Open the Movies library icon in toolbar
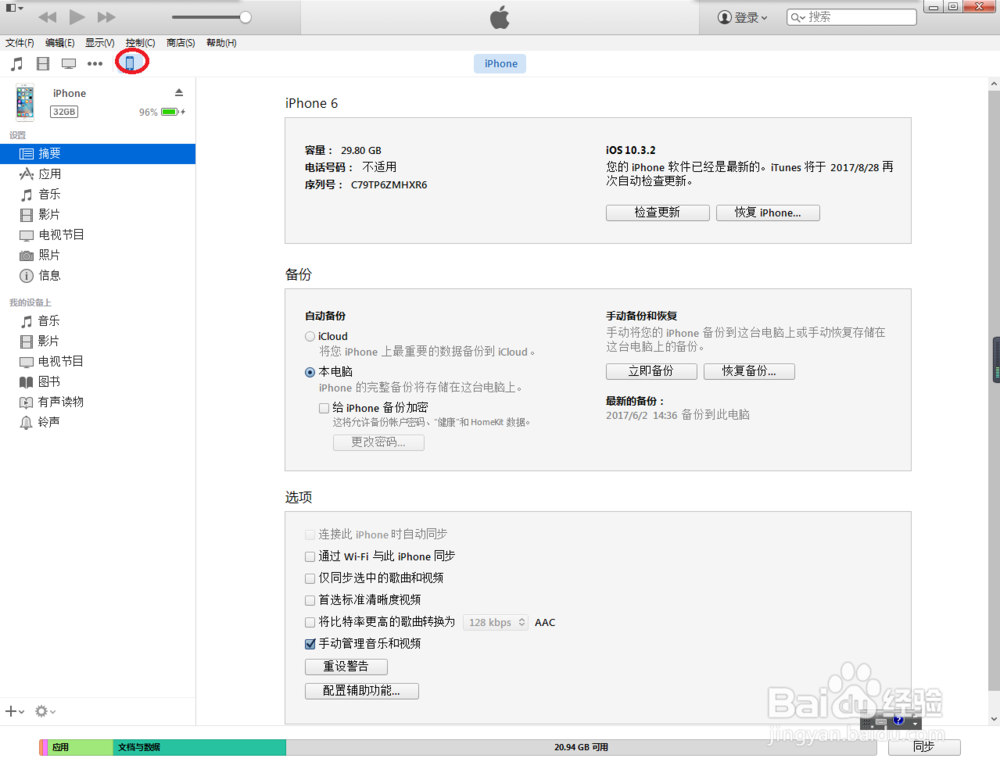Viewport: 1000px width, 769px height. [x=43, y=64]
